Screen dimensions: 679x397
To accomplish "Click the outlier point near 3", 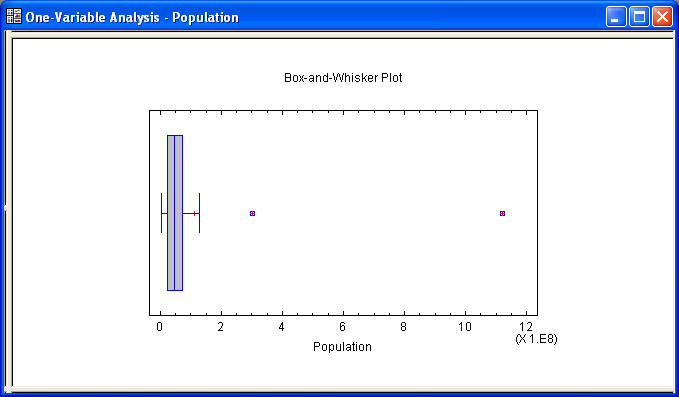I will pyautogui.click(x=252, y=213).
